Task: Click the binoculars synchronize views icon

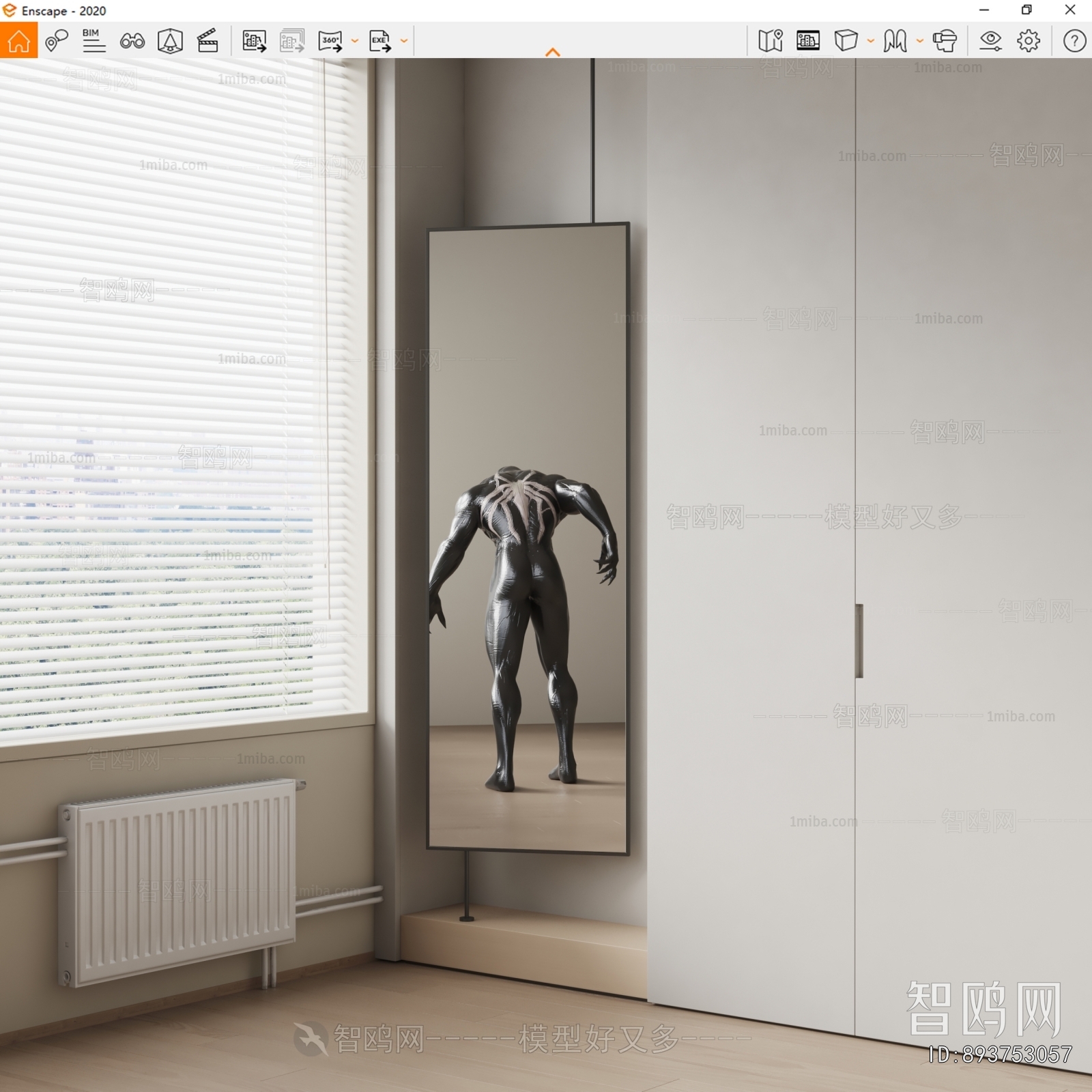Action: [x=132, y=41]
